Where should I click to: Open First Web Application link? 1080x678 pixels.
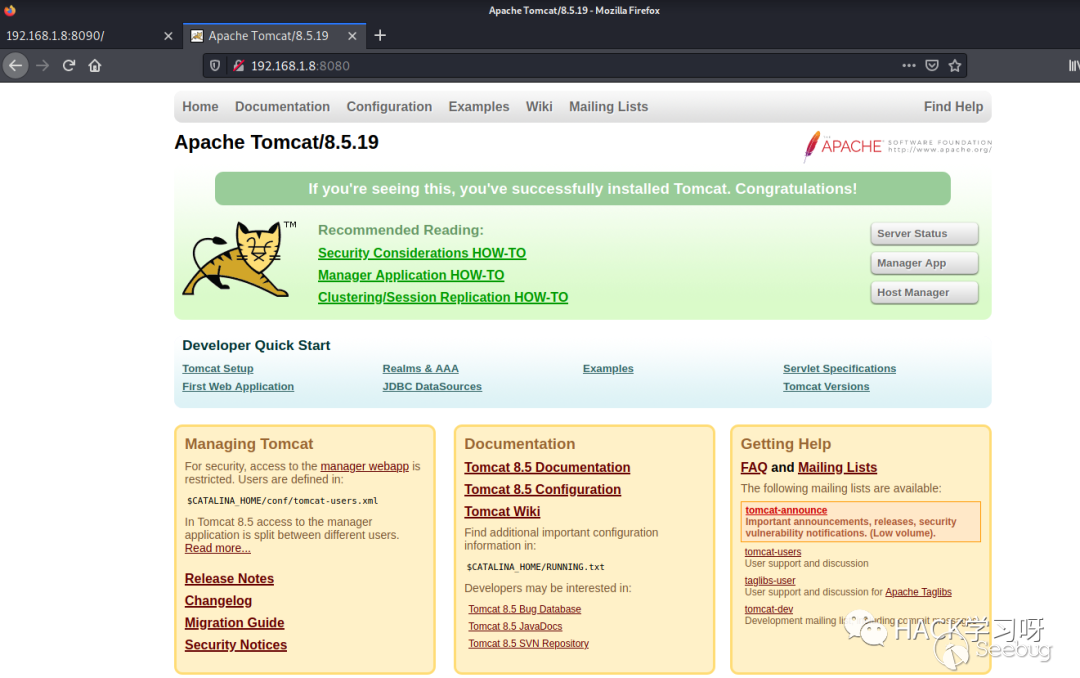click(x=238, y=387)
